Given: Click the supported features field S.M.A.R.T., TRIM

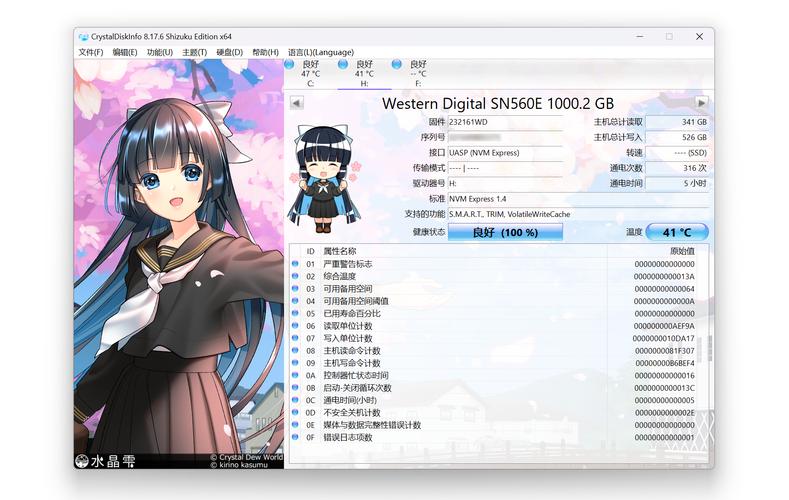Looking at the screenshot, I should 578,214.
